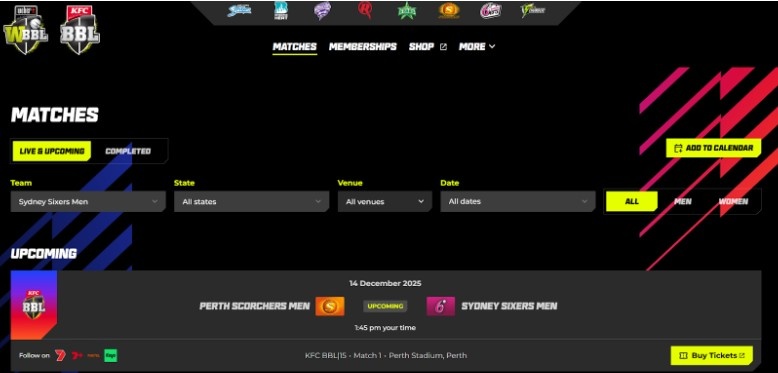The width and height of the screenshot is (778, 373).
Task: Open the Team dropdown showing Sydney Sixers Men
Action: [88, 202]
